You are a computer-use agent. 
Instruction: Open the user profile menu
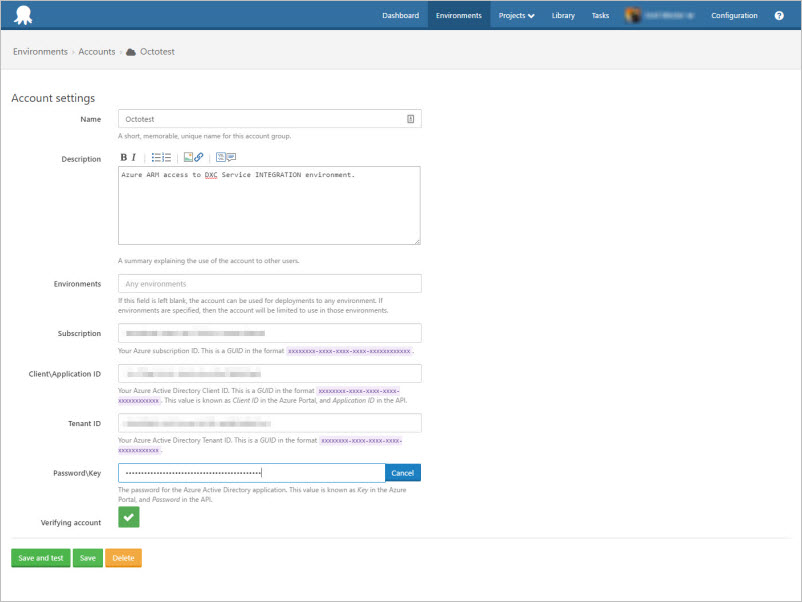[660, 15]
